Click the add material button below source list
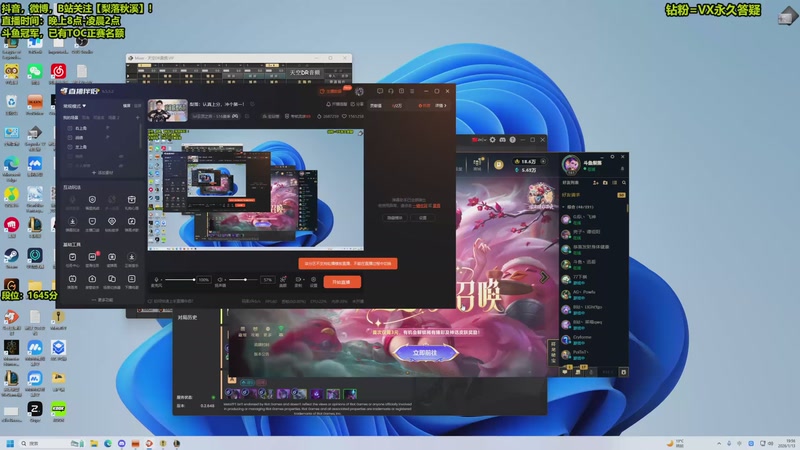The width and height of the screenshot is (800, 450). (x=103, y=173)
